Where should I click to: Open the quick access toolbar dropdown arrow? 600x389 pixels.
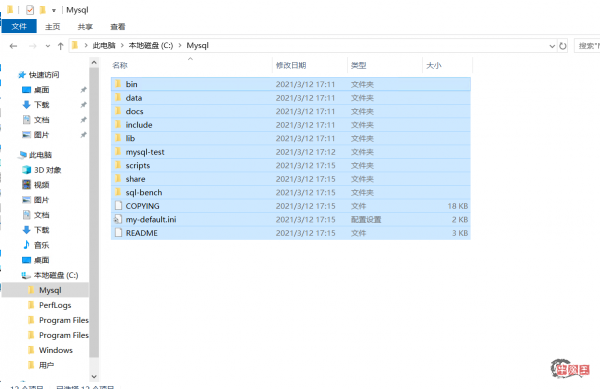tap(54, 11)
